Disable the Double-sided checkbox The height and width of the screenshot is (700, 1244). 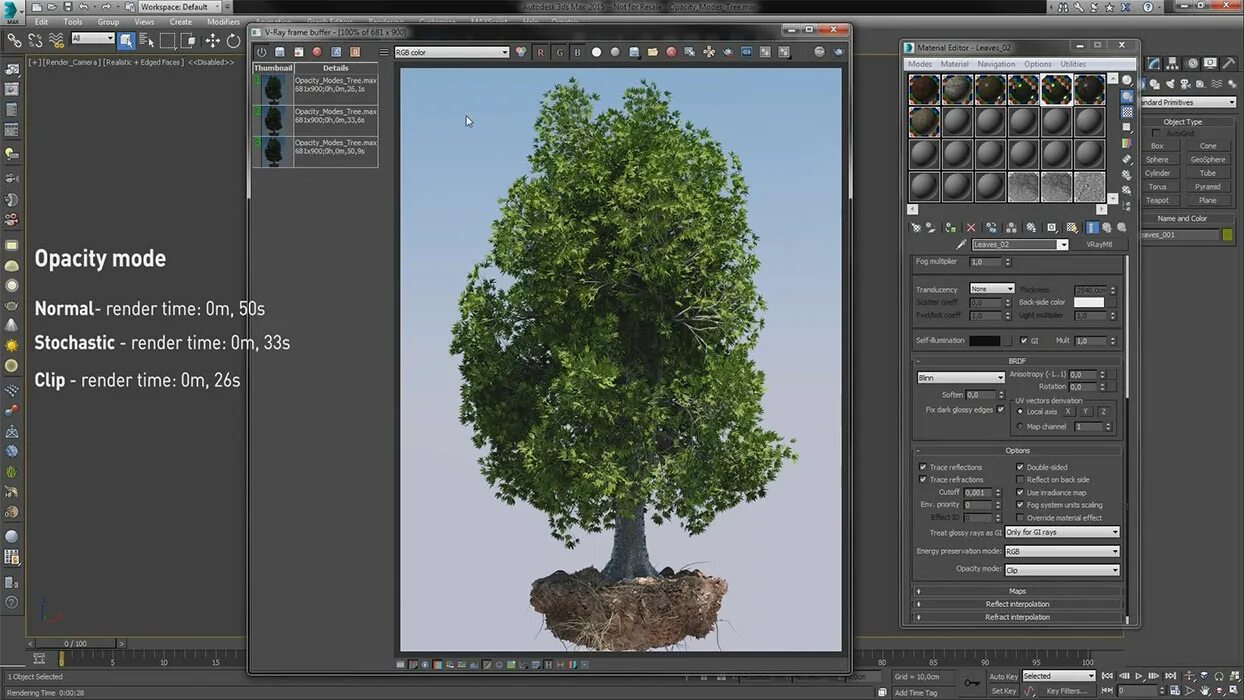1021,467
